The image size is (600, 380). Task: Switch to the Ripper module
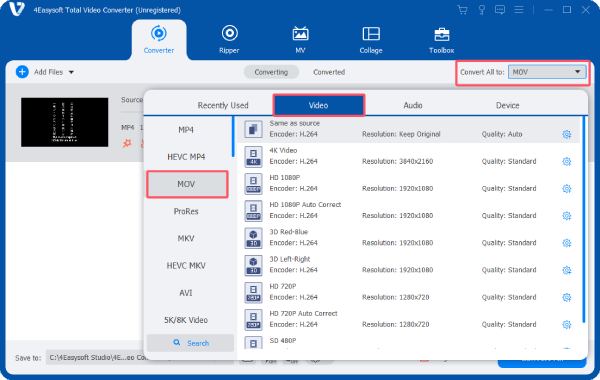coord(229,40)
